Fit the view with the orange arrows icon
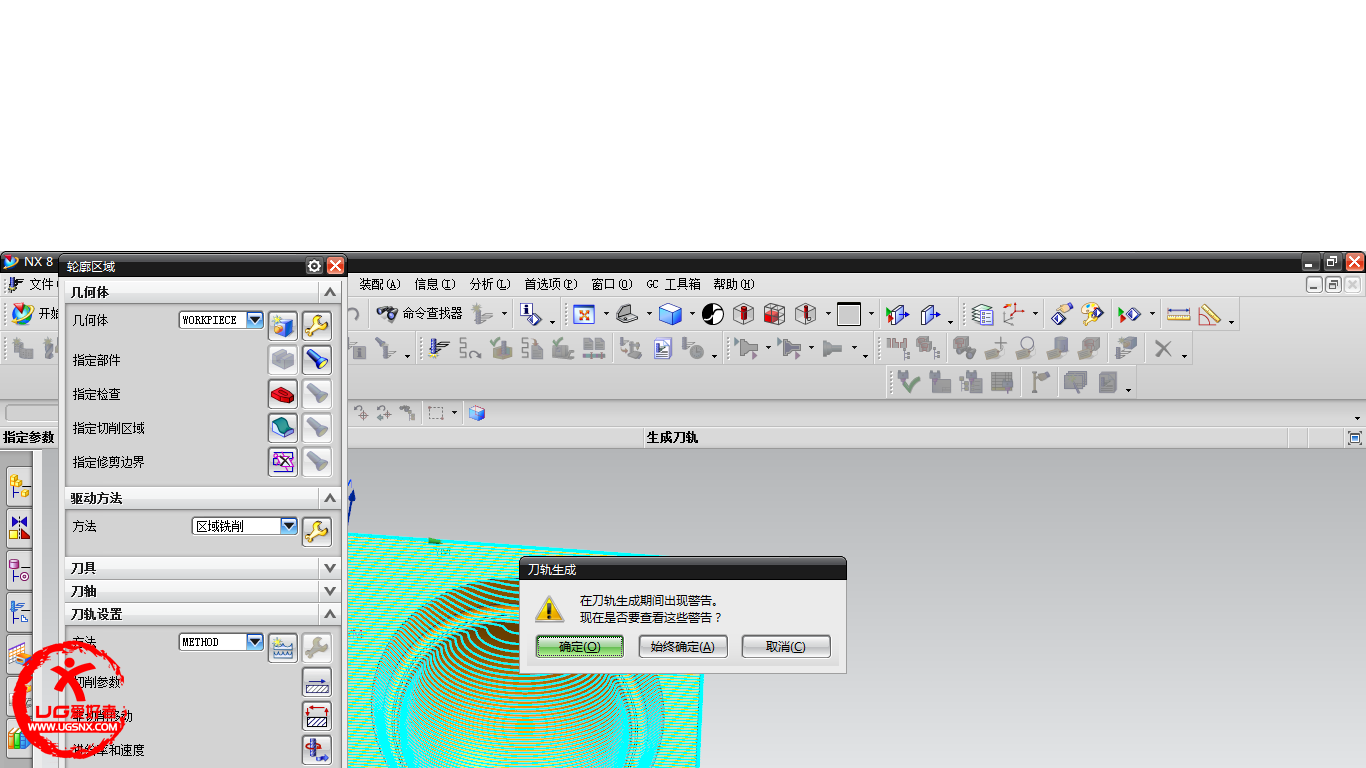 tap(584, 314)
